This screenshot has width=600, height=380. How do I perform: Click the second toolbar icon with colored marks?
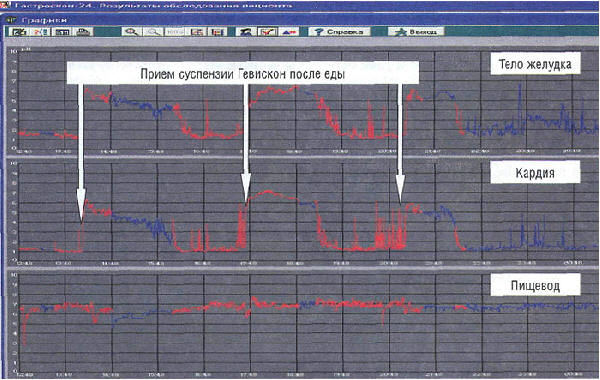[x=40, y=32]
